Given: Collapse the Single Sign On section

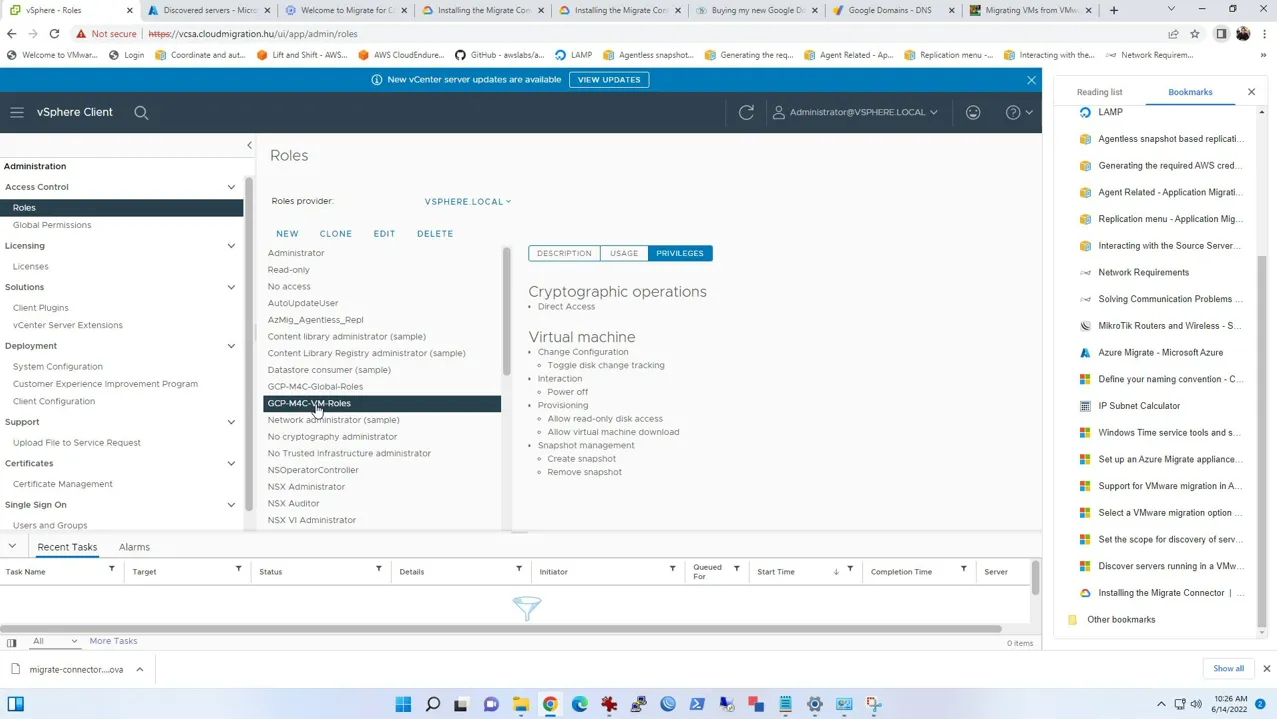Looking at the screenshot, I should pyautogui.click(x=231, y=505).
